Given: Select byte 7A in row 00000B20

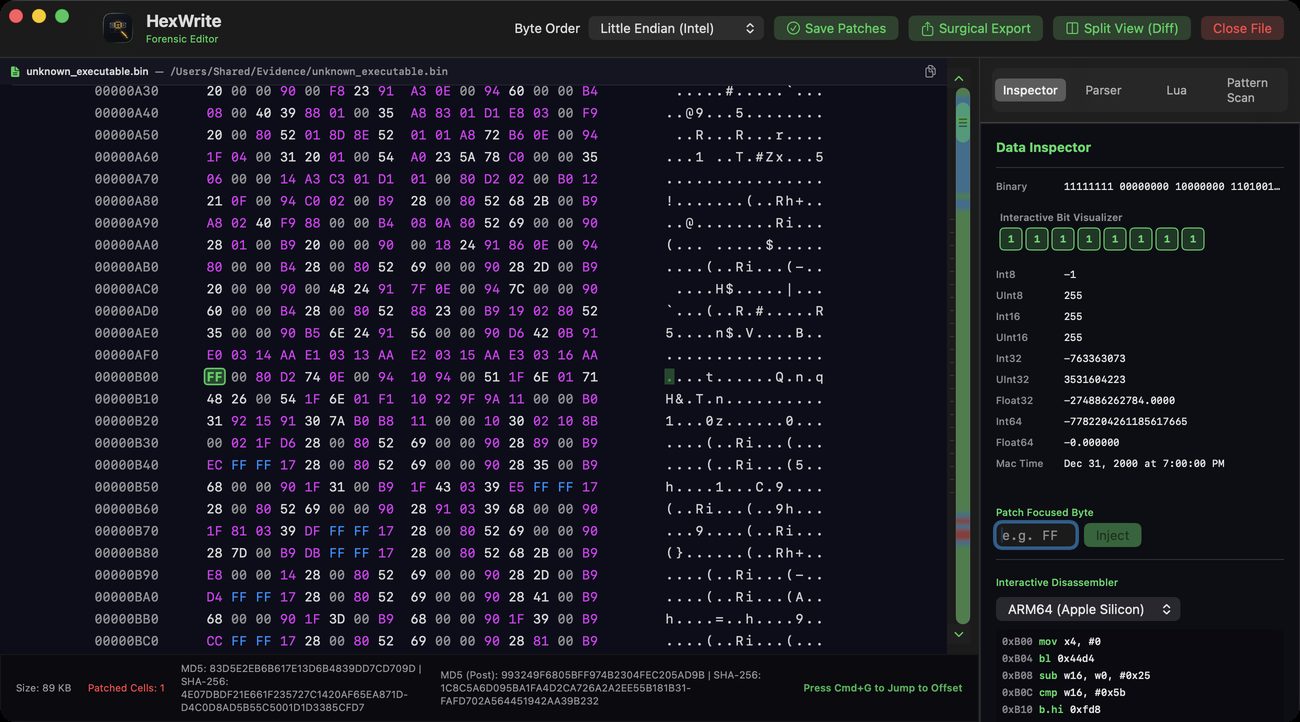Looking at the screenshot, I should pos(337,421).
